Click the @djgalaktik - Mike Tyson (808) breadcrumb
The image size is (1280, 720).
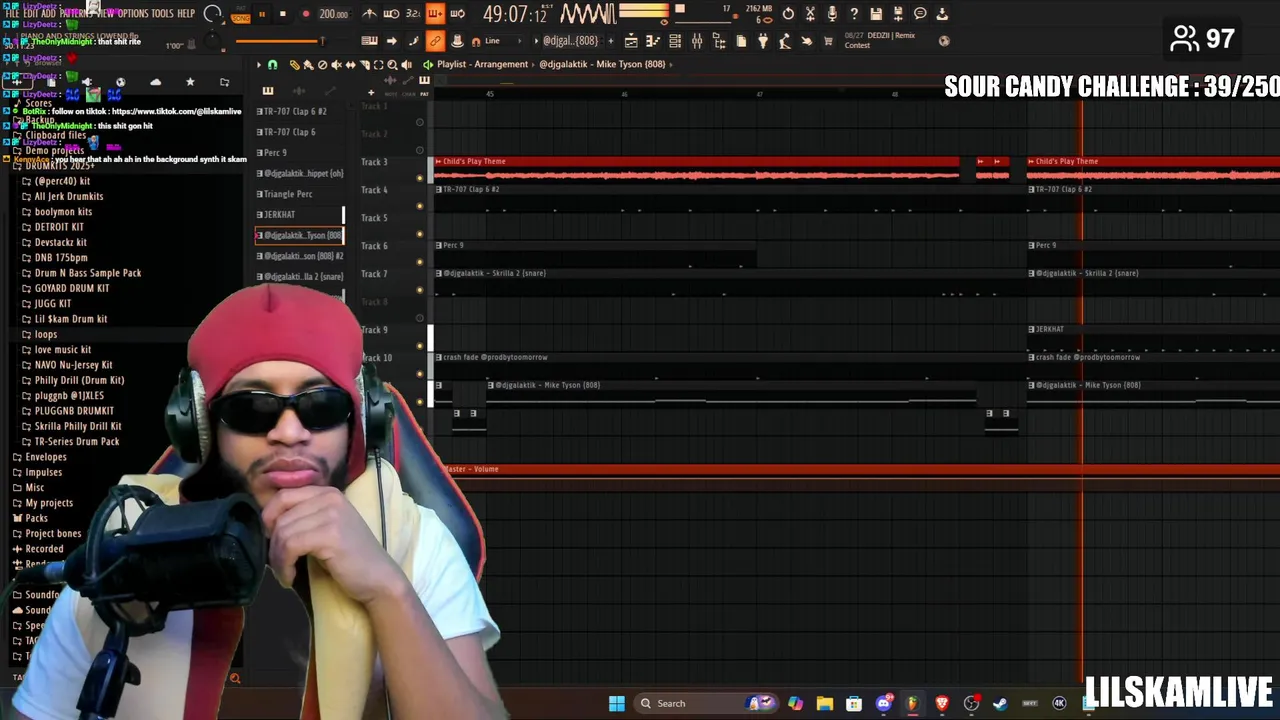[x=602, y=64]
